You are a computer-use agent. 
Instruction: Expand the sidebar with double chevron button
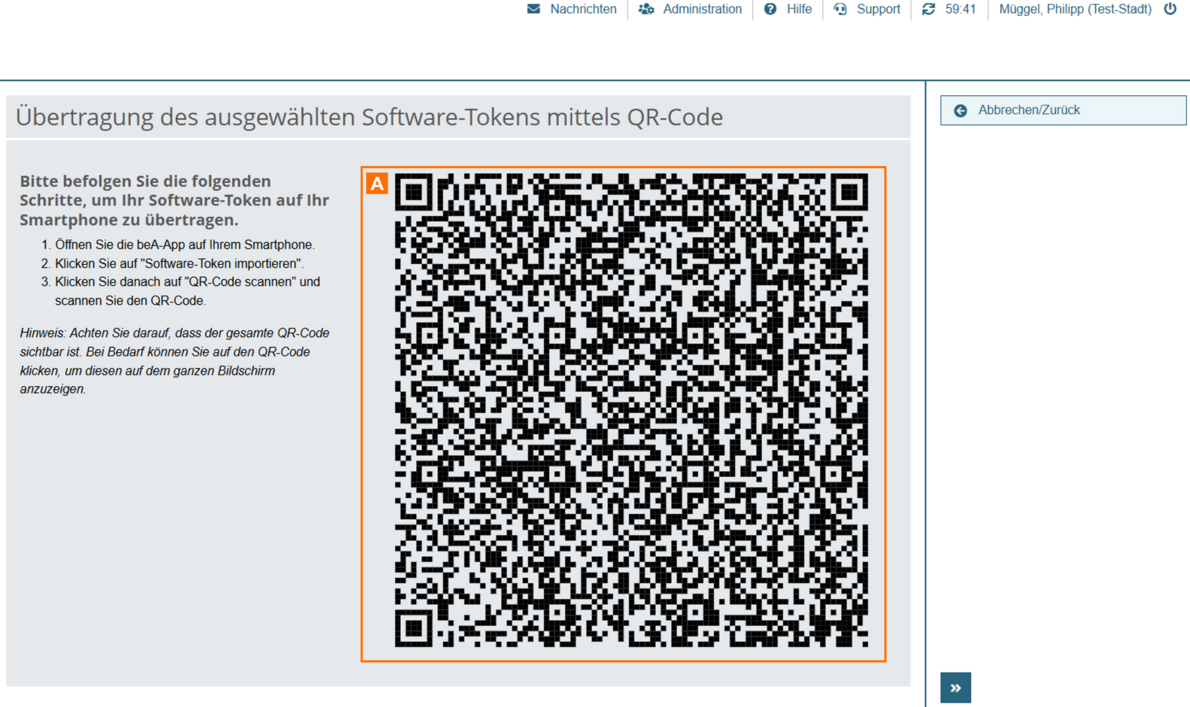pyautogui.click(x=955, y=688)
